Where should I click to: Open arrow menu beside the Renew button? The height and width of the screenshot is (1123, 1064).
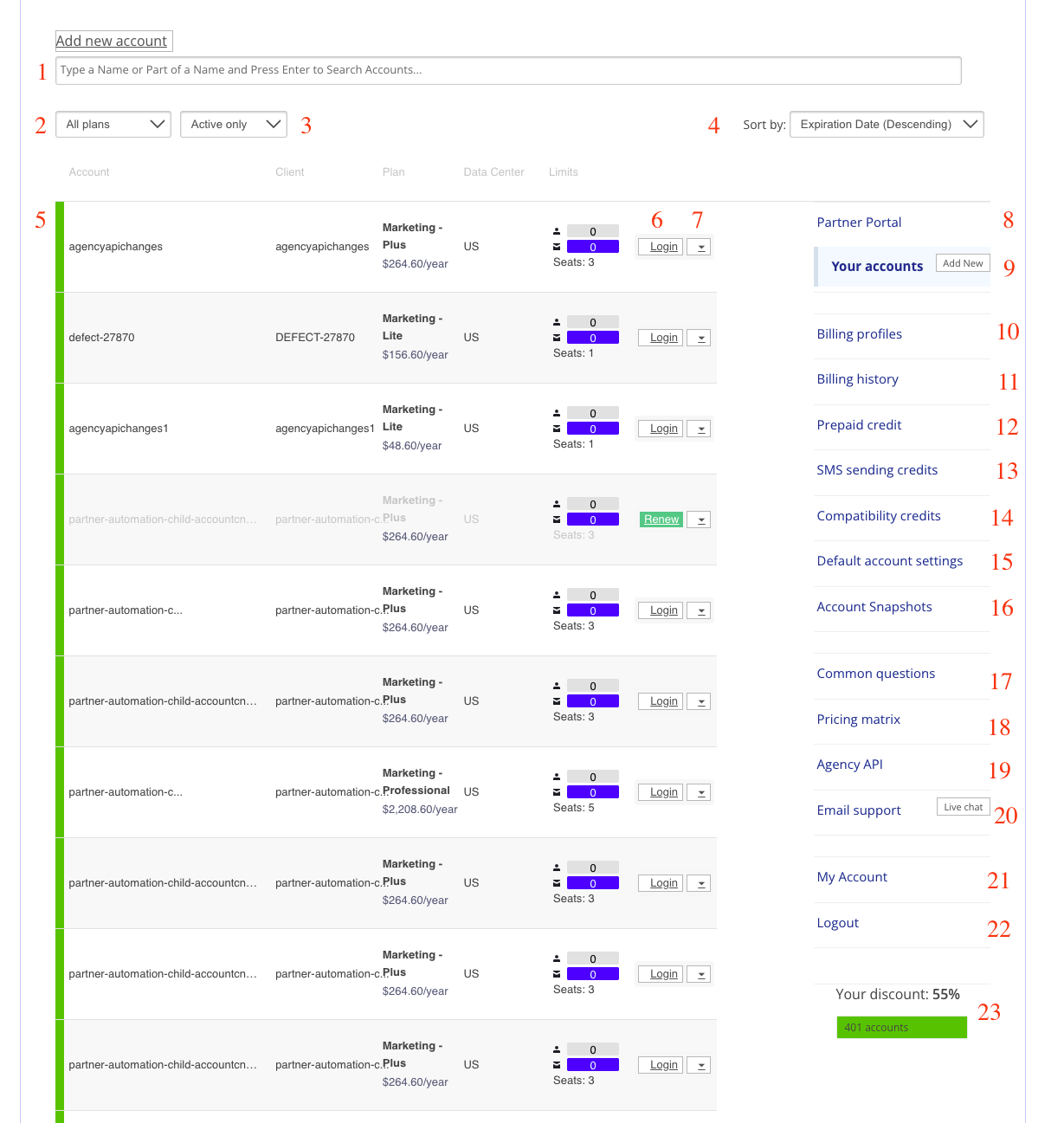pyautogui.click(x=700, y=520)
